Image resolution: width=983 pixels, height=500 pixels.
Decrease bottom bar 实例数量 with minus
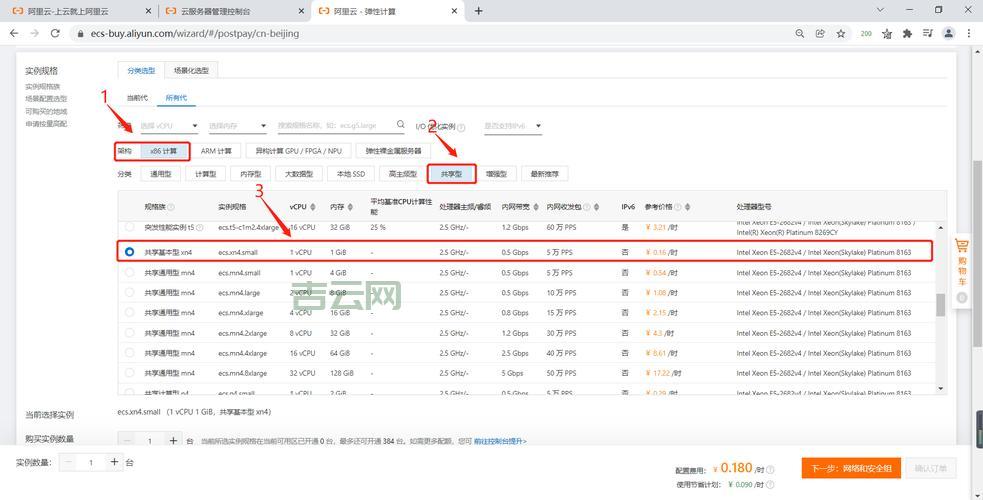[x=68, y=462]
